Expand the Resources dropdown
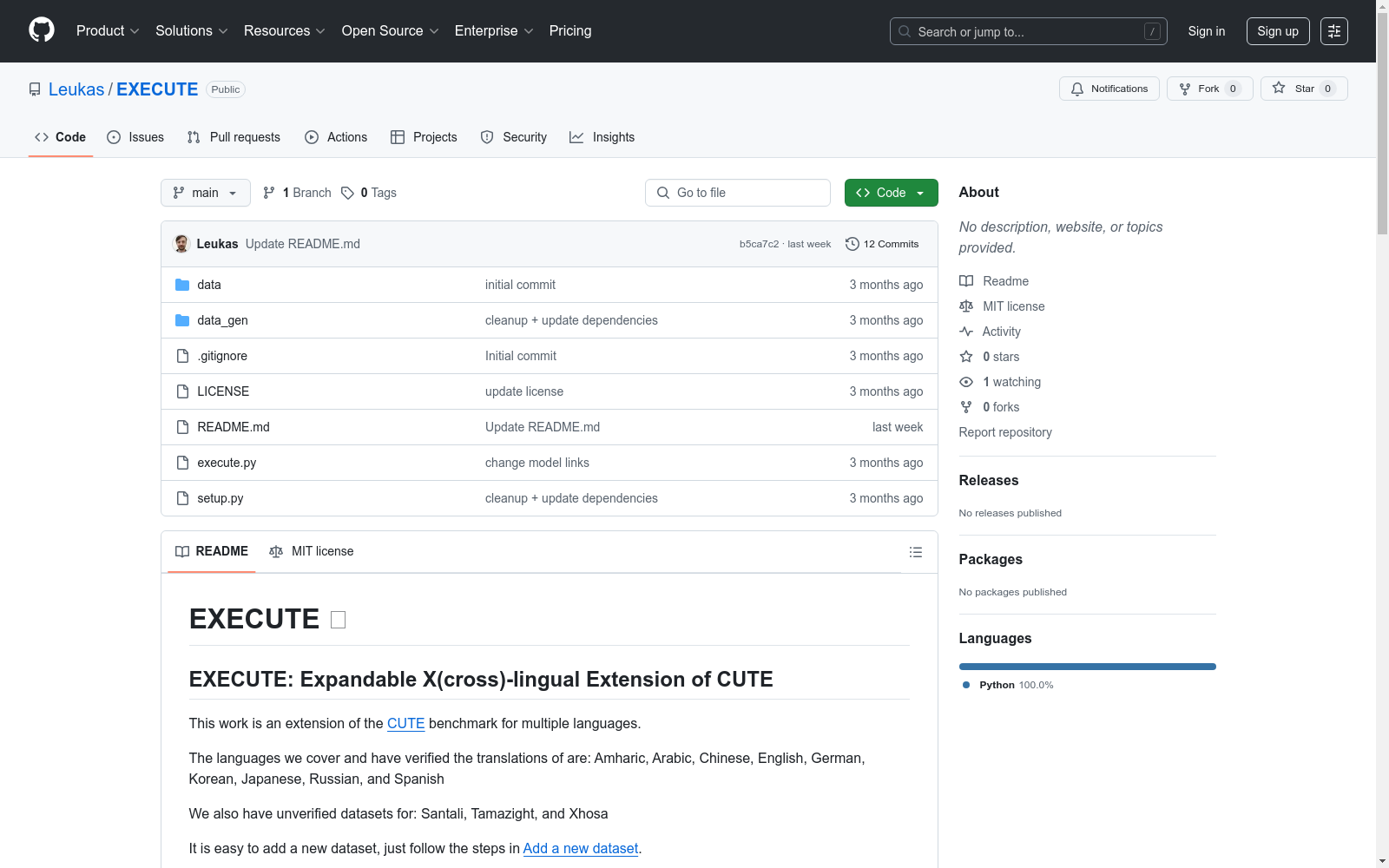The image size is (1389, 868). [285, 31]
